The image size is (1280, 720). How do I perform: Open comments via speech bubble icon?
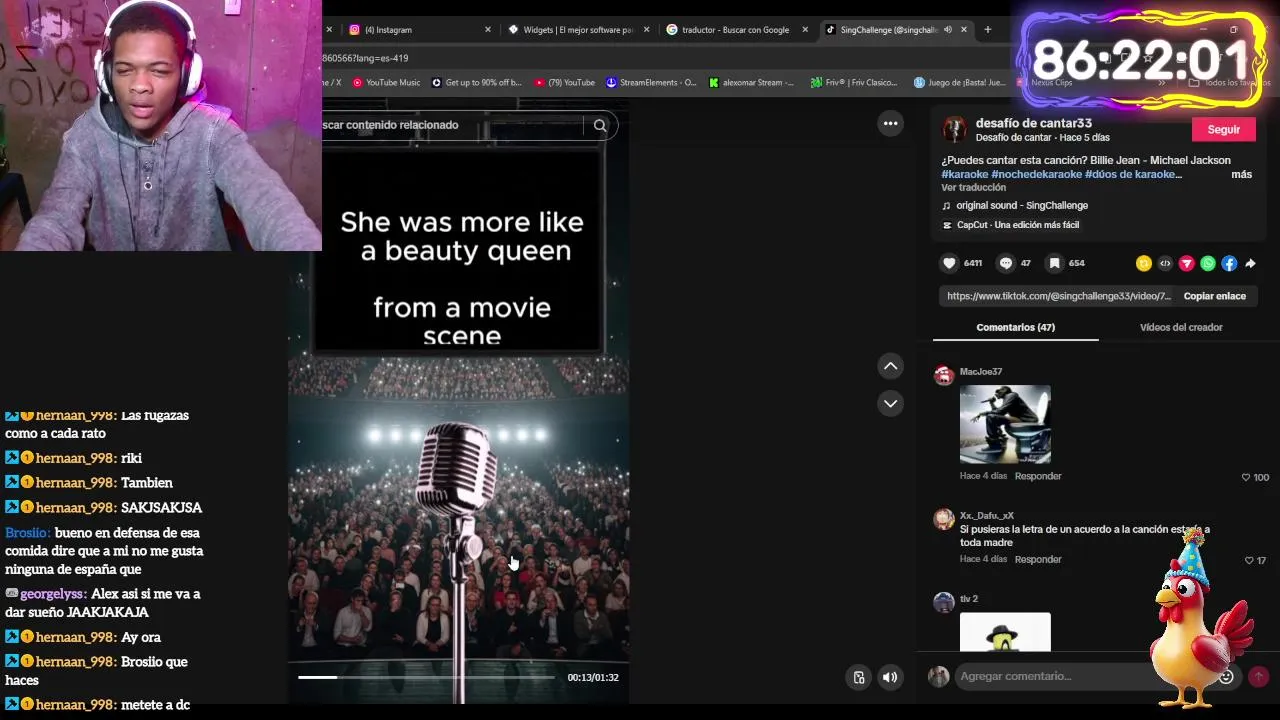[x=1006, y=263]
